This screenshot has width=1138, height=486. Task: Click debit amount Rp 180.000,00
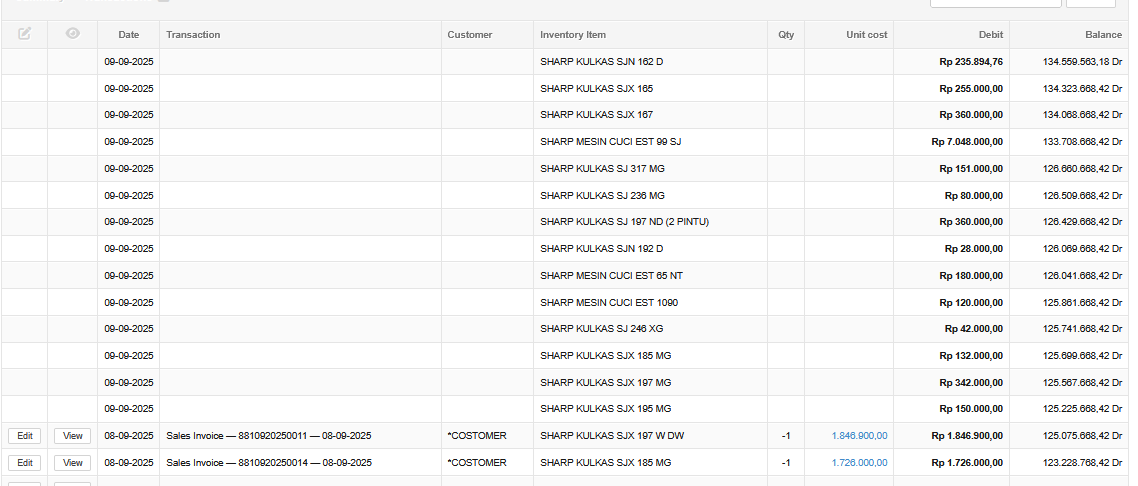tap(971, 276)
